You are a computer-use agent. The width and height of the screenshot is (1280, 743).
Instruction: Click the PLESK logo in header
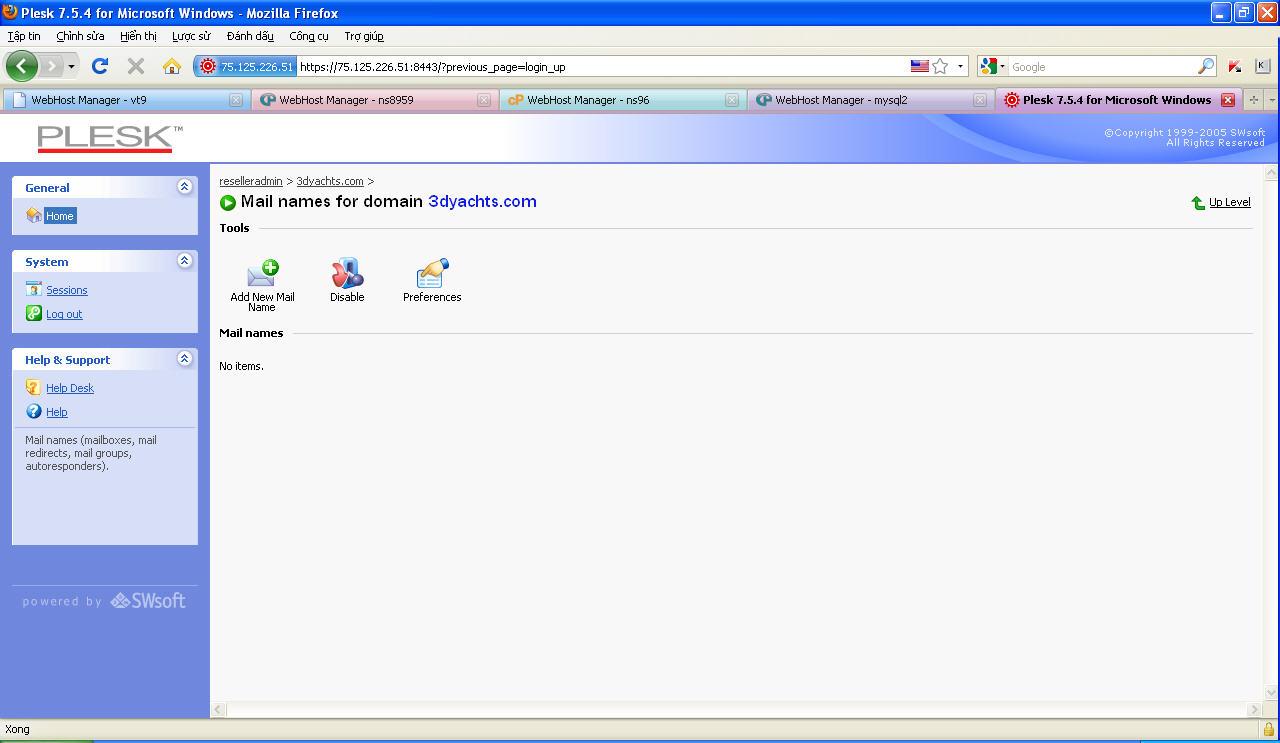pos(110,138)
